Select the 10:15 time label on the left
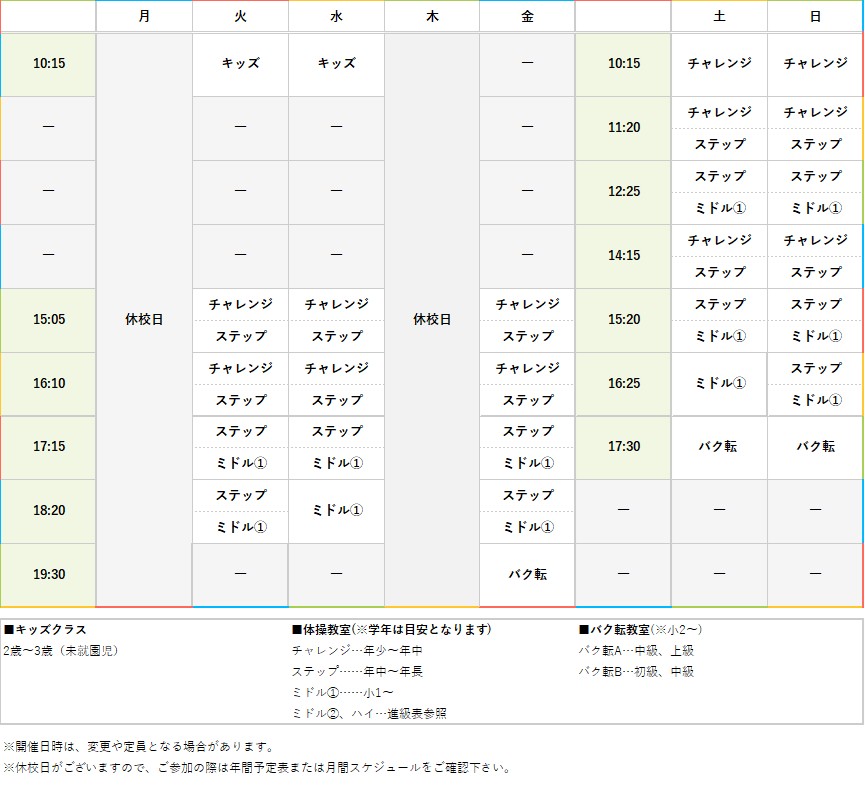 click(x=48, y=64)
